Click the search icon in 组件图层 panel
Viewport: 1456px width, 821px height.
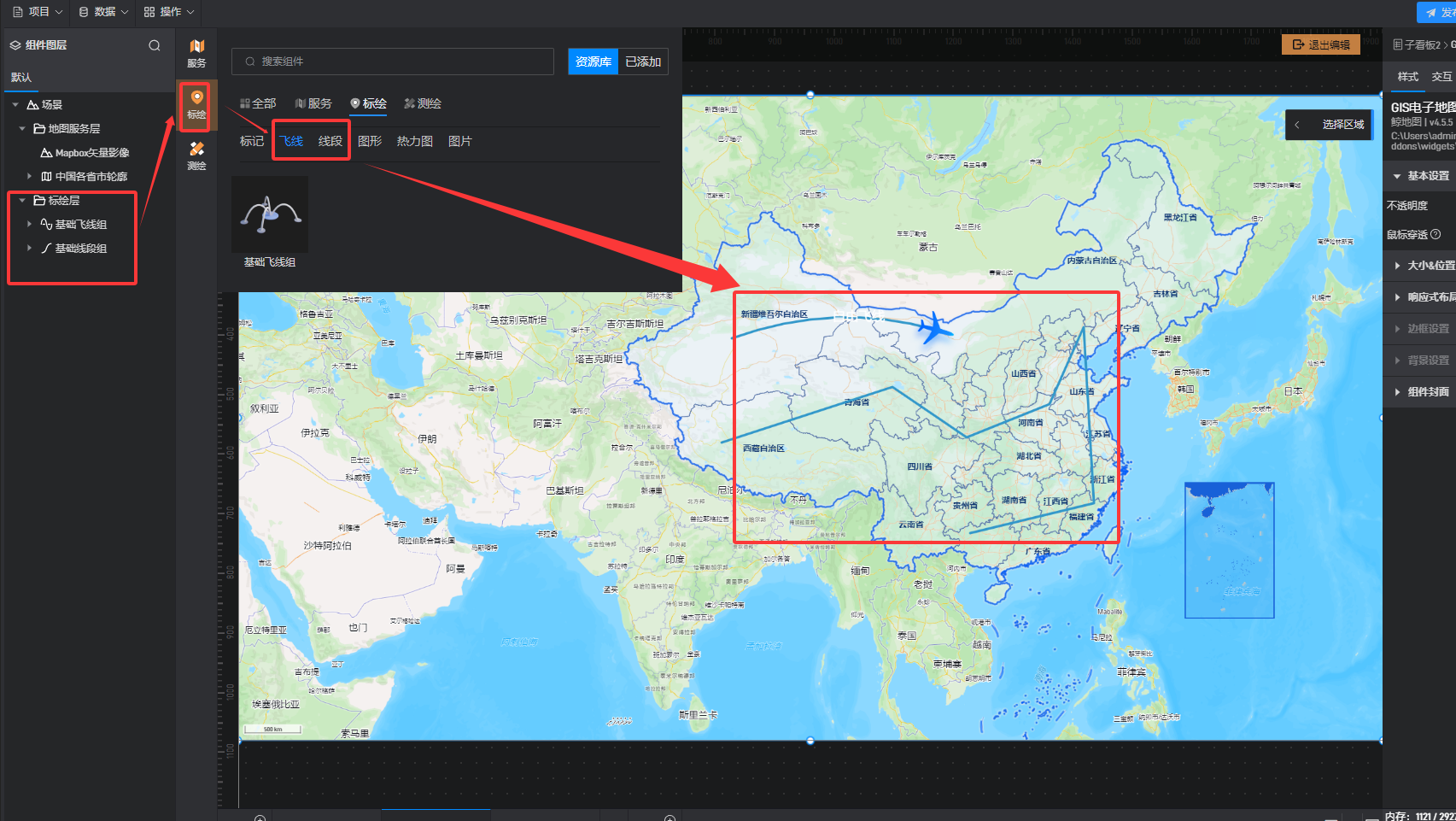pyautogui.click(x=155, y=45)
